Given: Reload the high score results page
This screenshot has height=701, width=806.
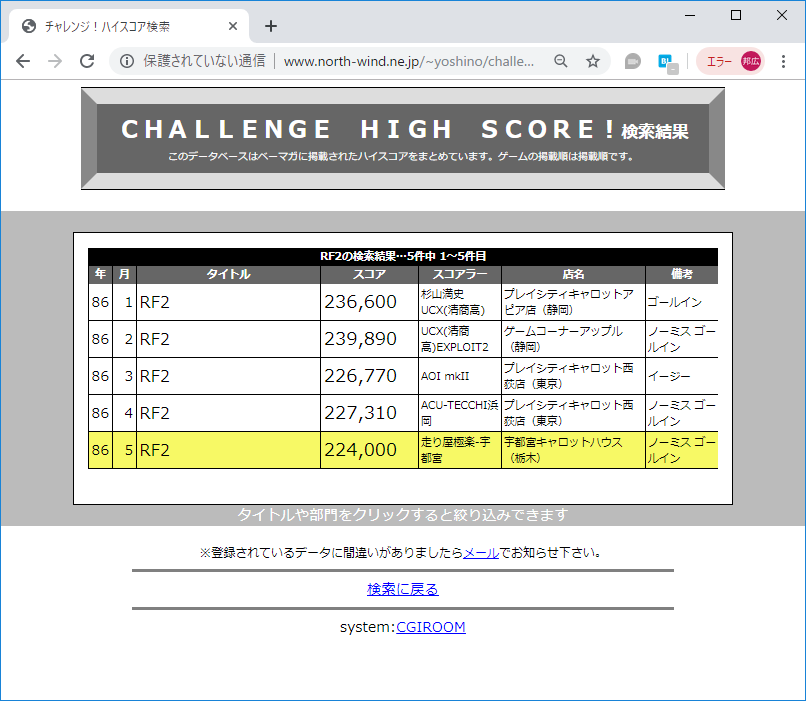Looking at the screenshot, I should pos(88,61).
